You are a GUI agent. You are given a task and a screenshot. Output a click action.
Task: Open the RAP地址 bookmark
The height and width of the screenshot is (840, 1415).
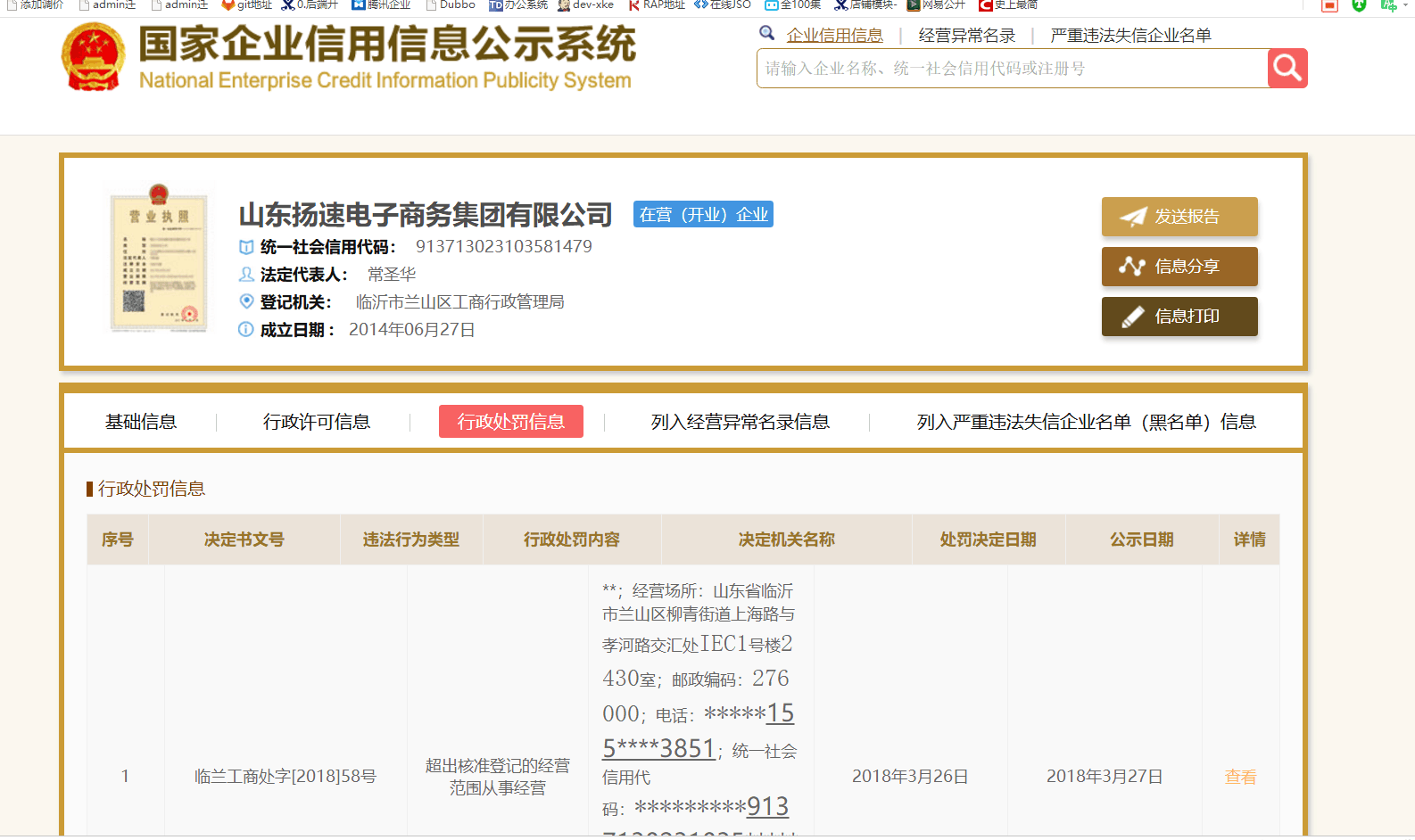point(657,4)
